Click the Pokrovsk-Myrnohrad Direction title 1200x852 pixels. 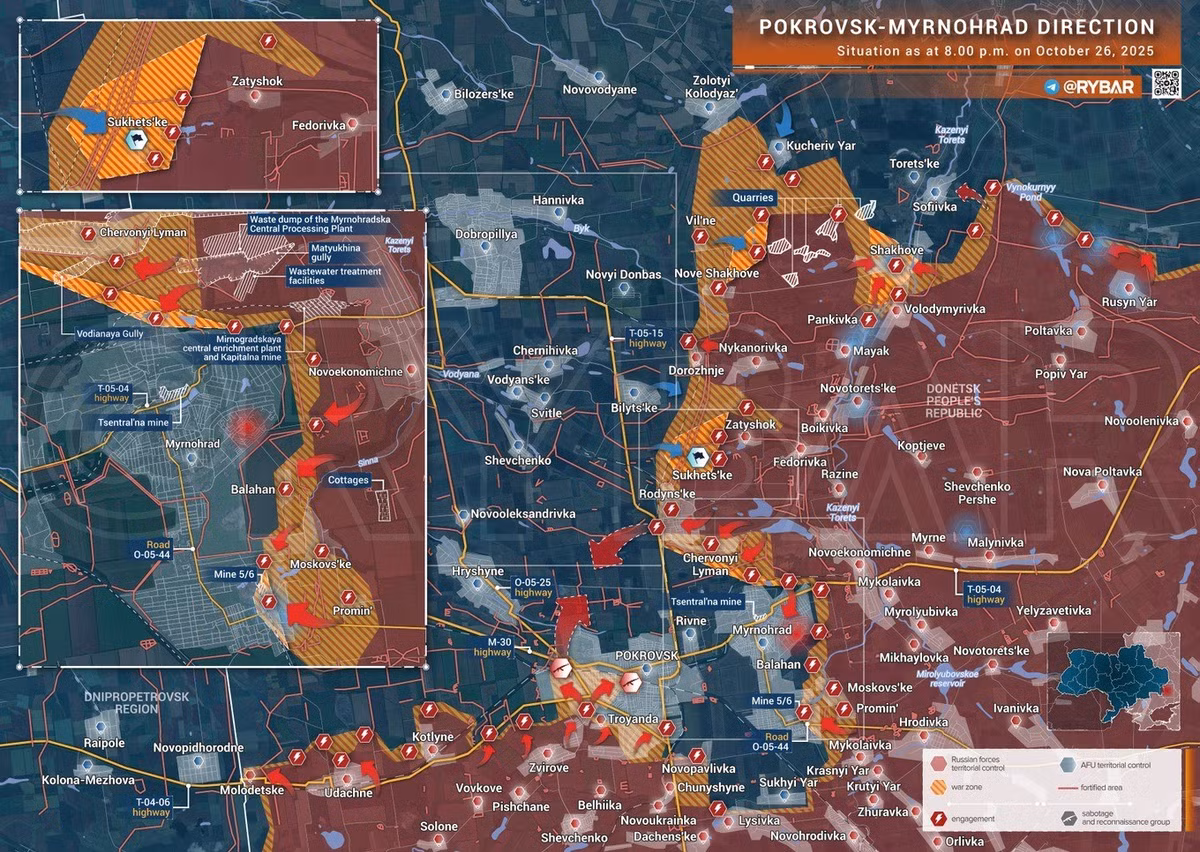pyautogui.click(x=957, y=27)
